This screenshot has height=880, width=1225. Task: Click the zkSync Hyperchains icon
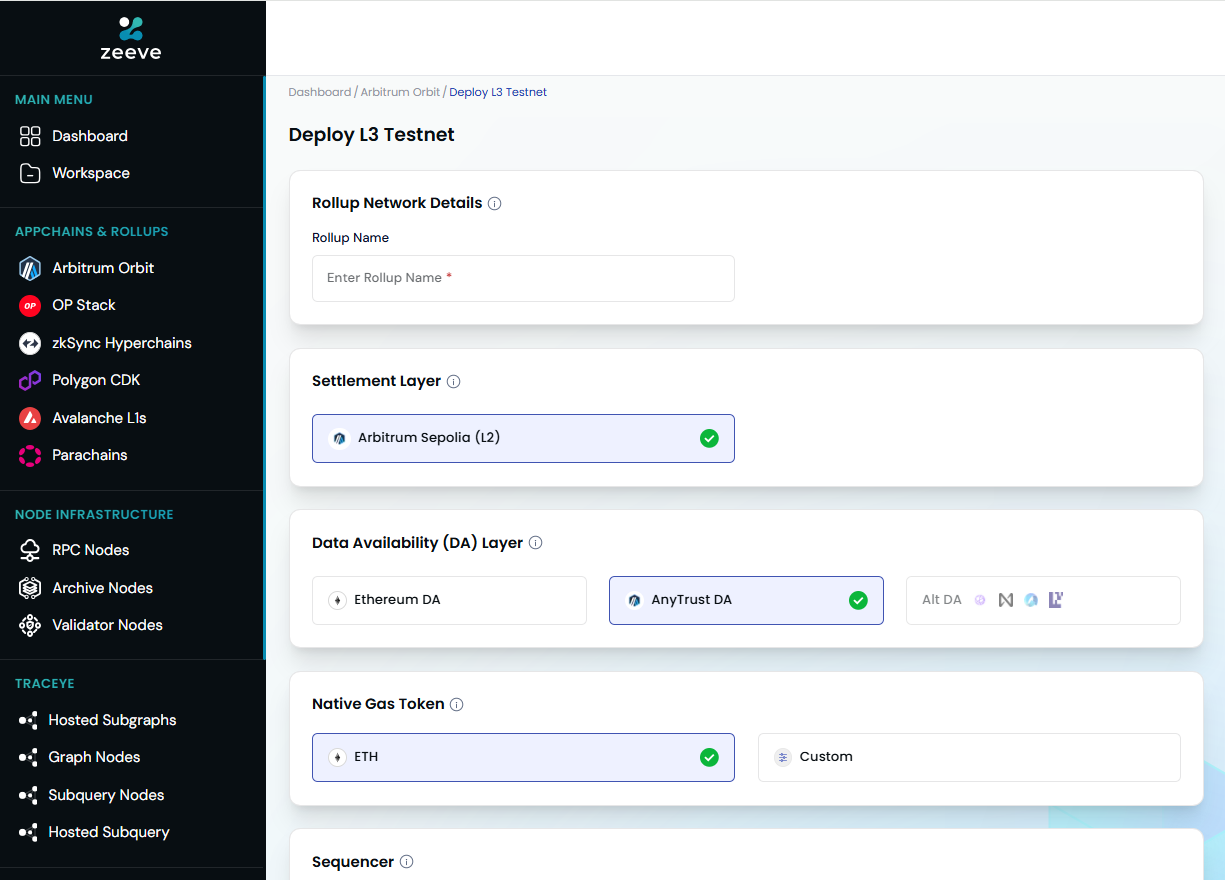pyautogui.click(x=30, y=343)
